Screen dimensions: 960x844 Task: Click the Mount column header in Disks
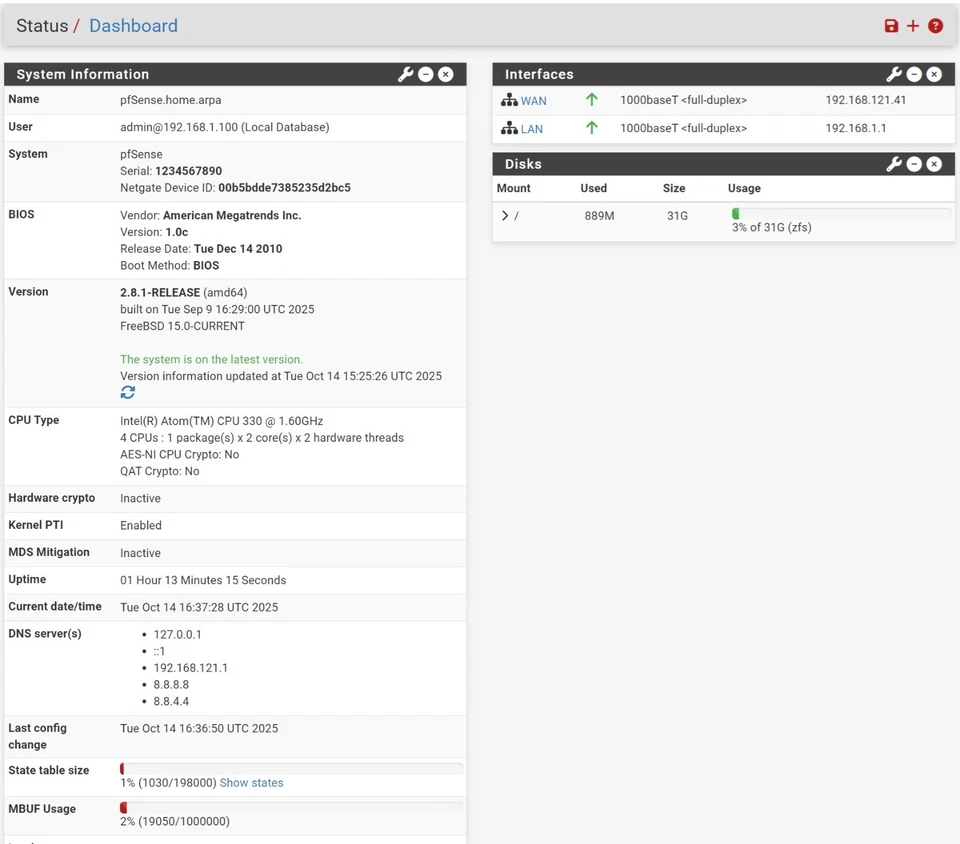tap(514, 188)
